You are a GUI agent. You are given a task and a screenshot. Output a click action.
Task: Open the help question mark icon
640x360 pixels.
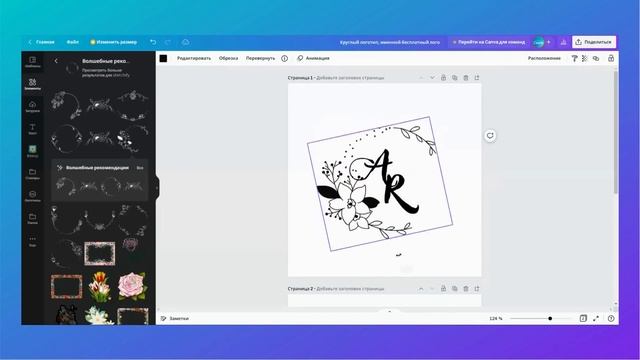point(611,318)
